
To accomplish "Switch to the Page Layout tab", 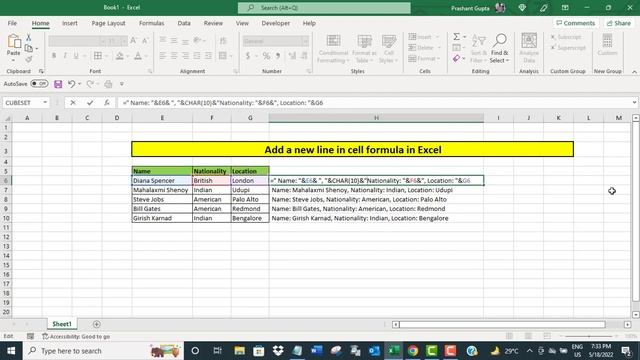I will 108,23.
